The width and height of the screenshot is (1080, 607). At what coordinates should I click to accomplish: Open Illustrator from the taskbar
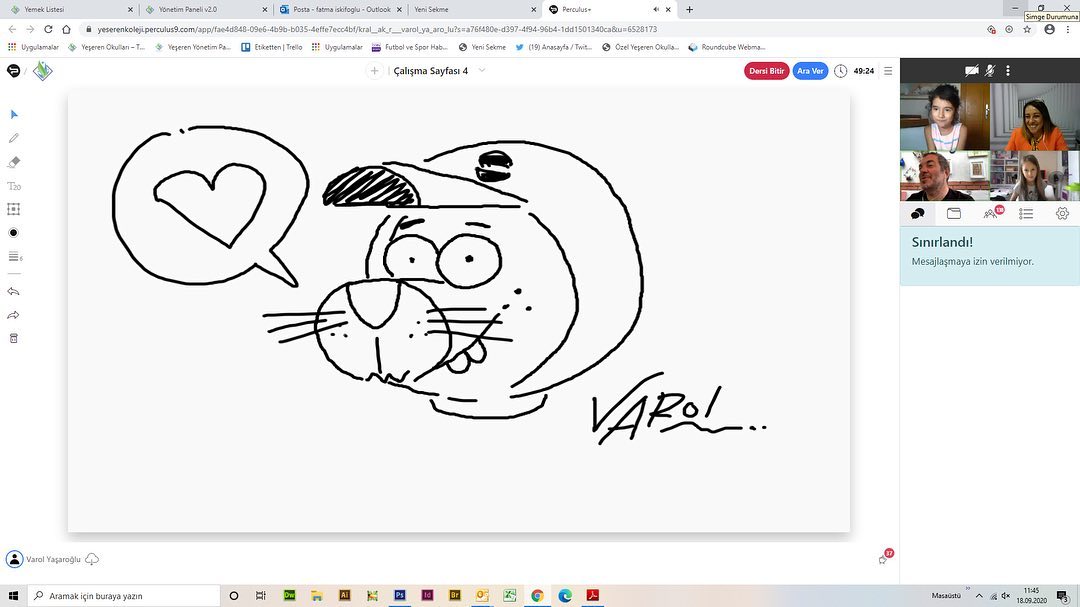coord(344,595)
